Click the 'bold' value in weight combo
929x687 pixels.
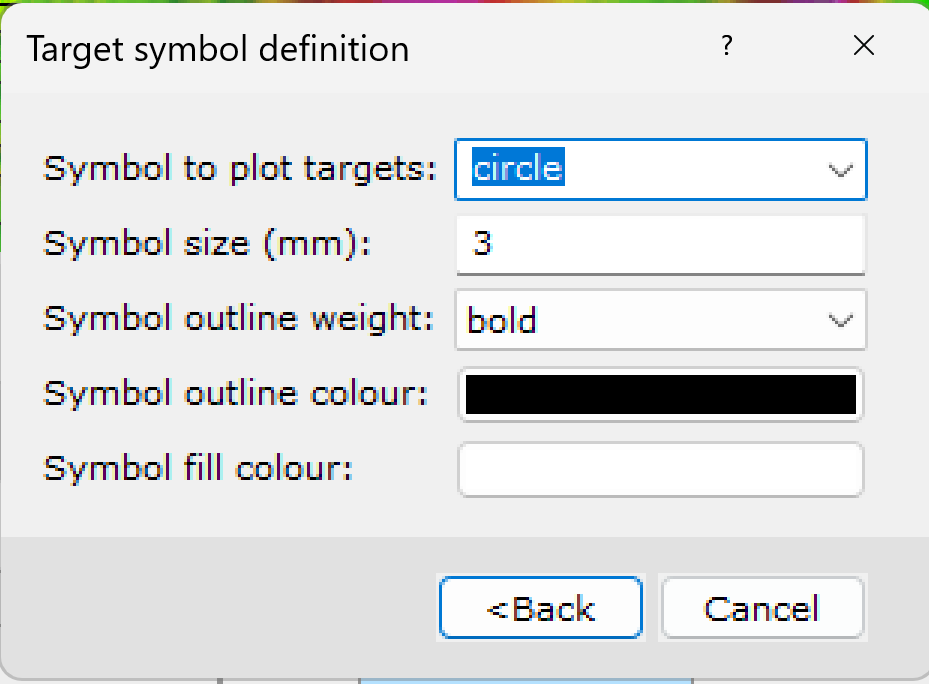[x=502, y=320]
